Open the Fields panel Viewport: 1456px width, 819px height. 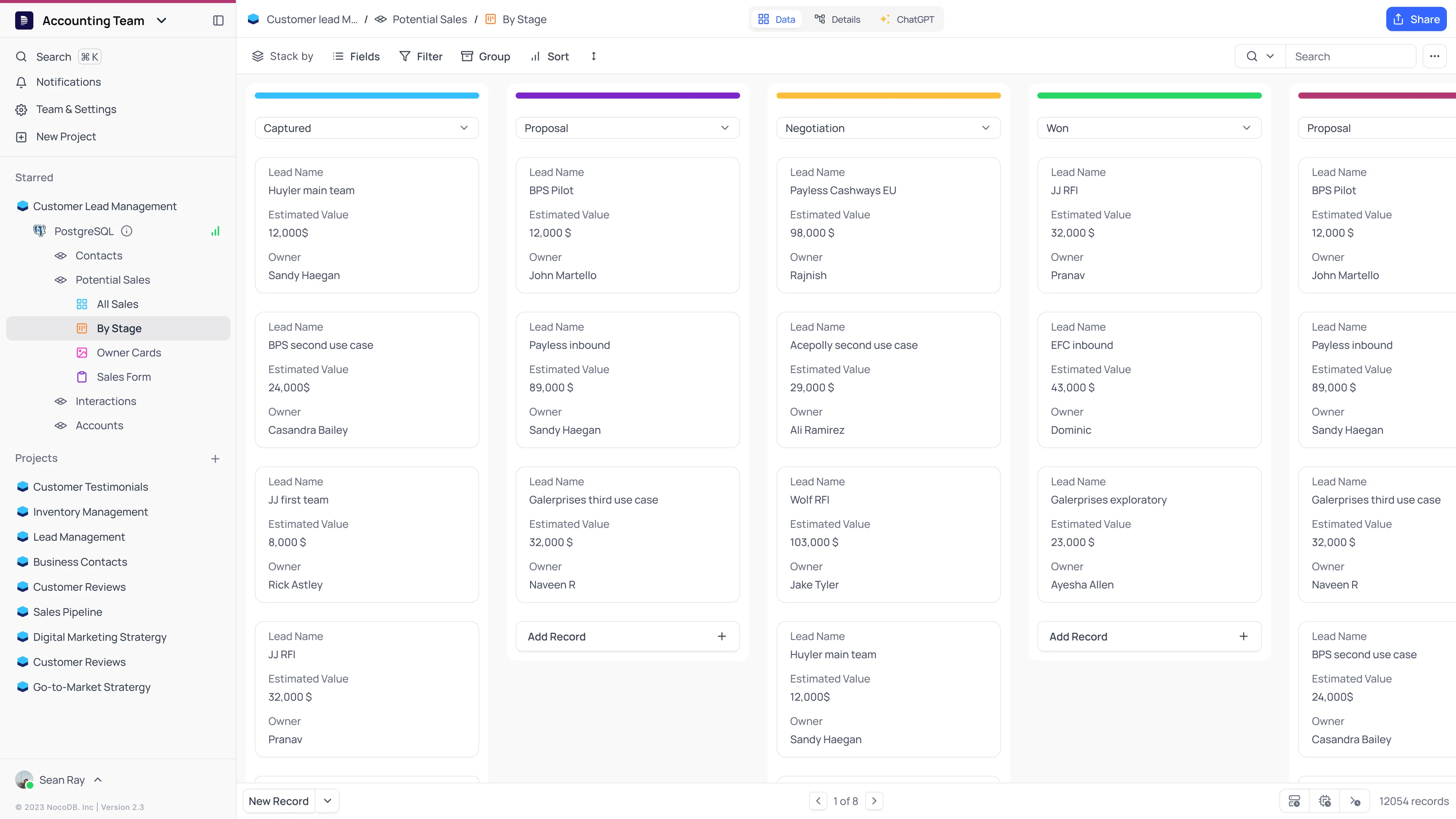pos(356,56)
